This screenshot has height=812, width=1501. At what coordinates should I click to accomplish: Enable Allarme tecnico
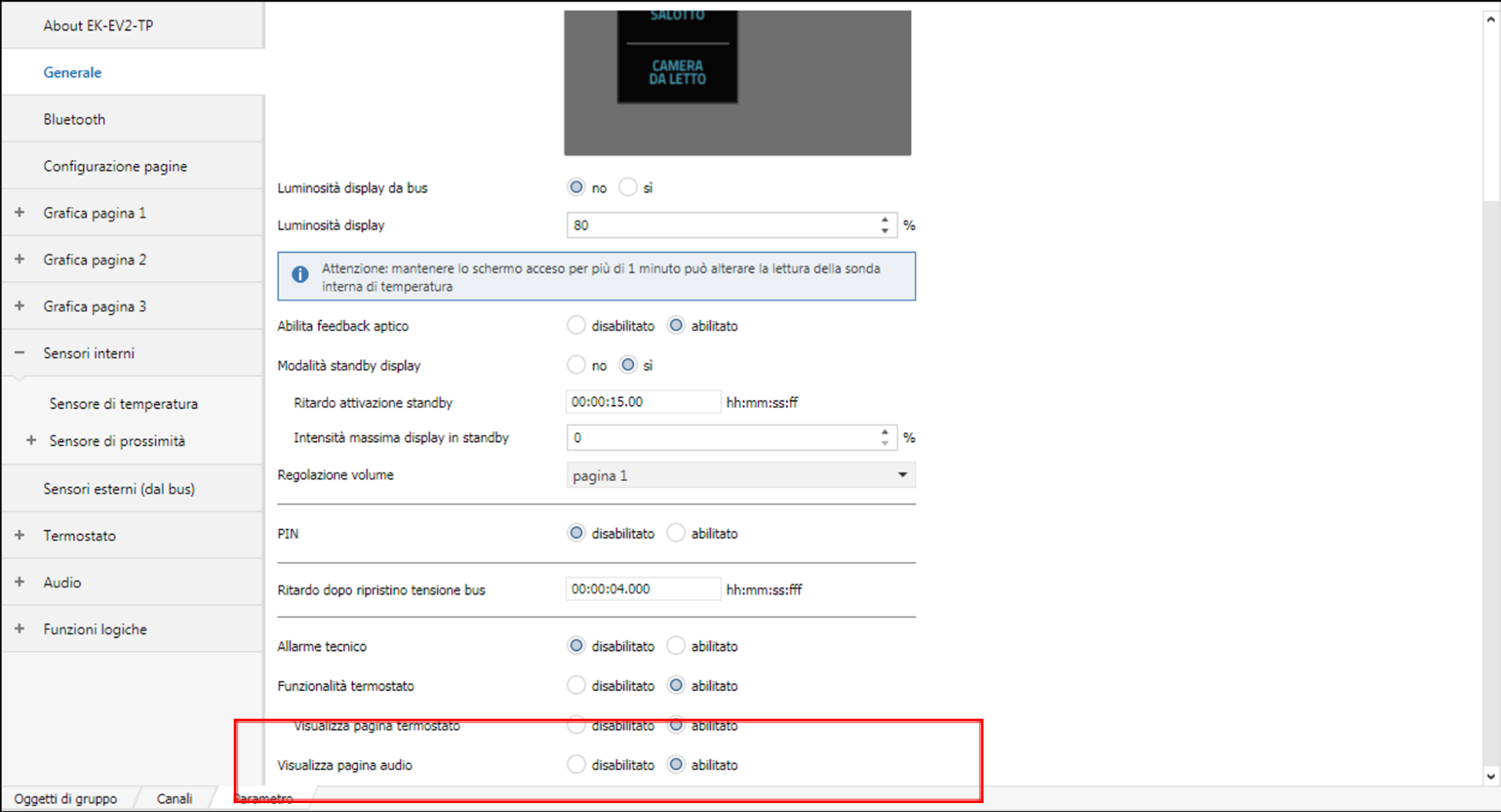[x=676, y=646]
